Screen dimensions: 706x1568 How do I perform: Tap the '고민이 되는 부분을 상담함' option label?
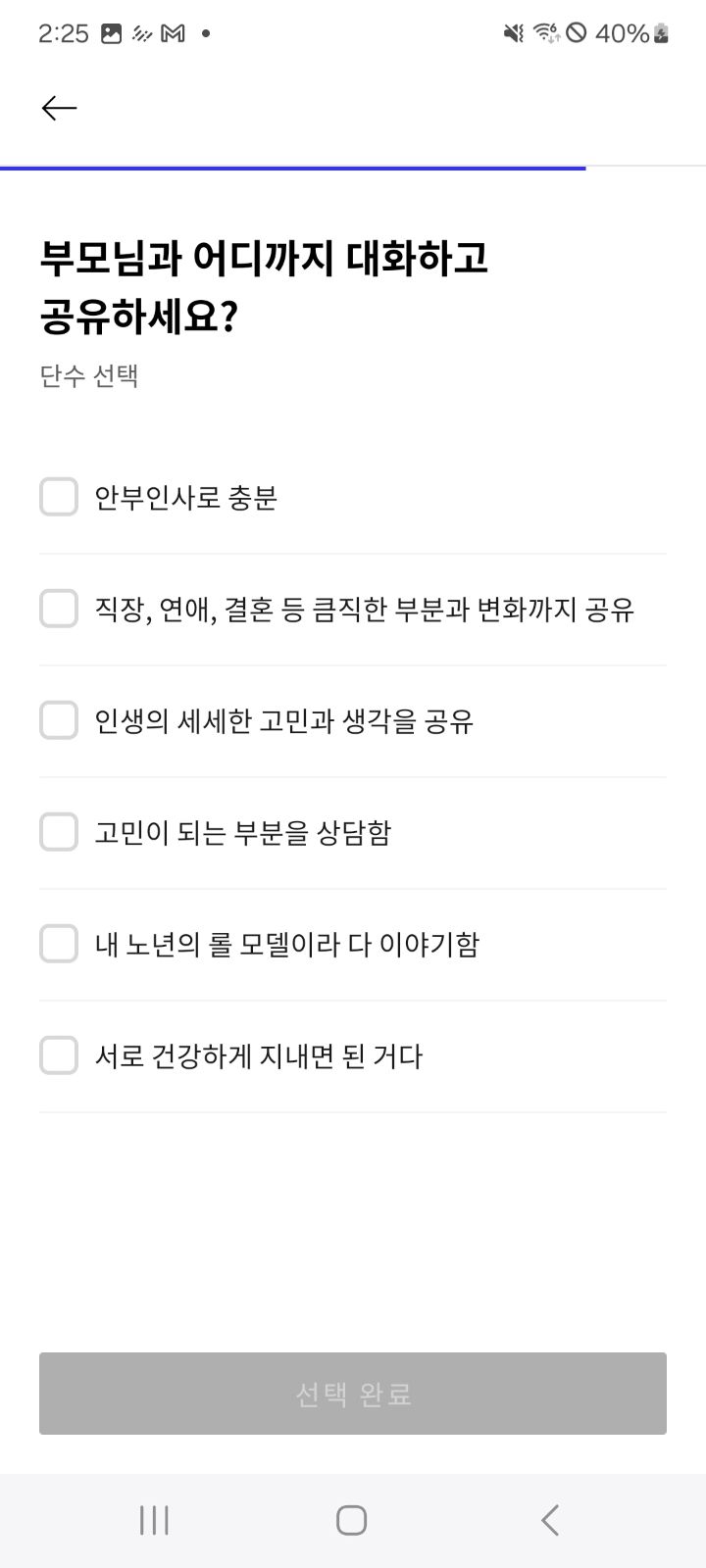coord(242,832)
